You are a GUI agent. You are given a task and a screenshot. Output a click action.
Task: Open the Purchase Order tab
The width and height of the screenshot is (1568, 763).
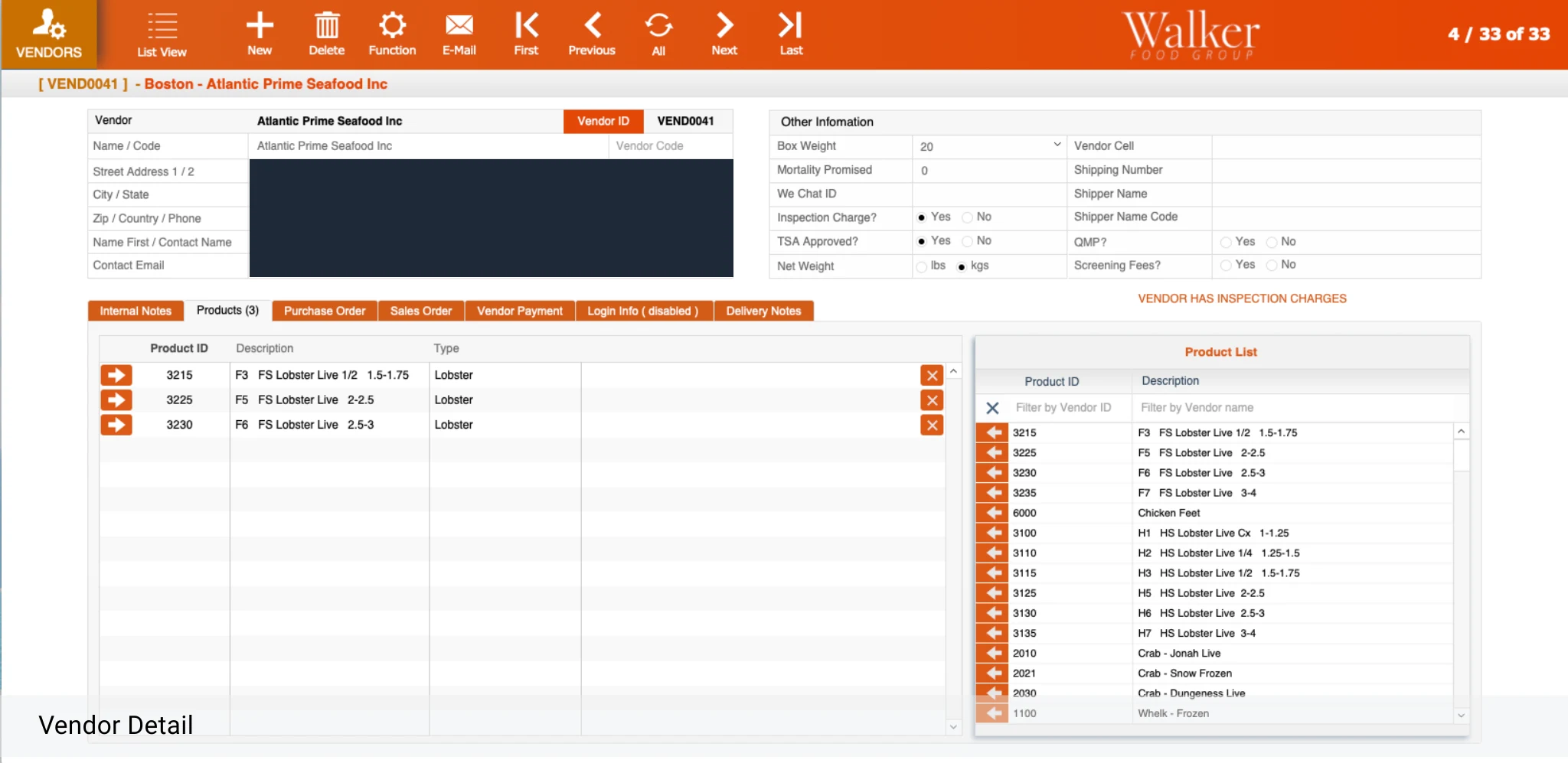(325, 311)
